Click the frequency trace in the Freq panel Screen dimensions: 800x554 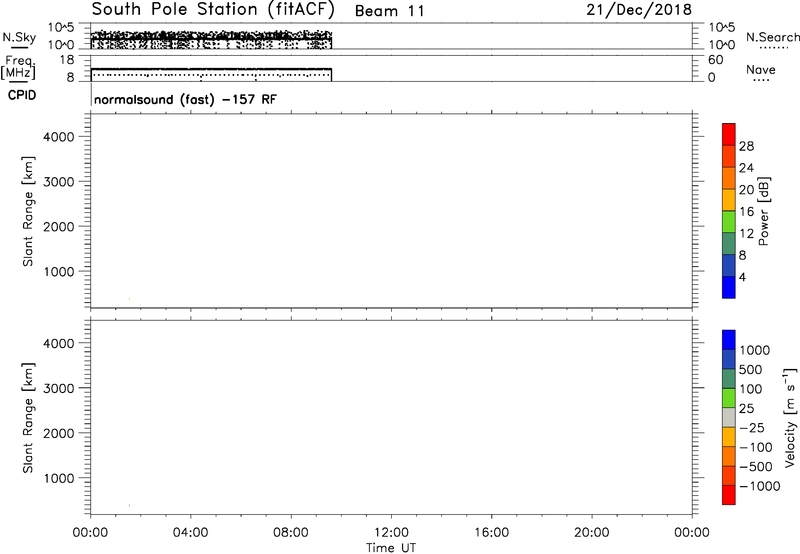pyautogui.click(x=211, y=68)
